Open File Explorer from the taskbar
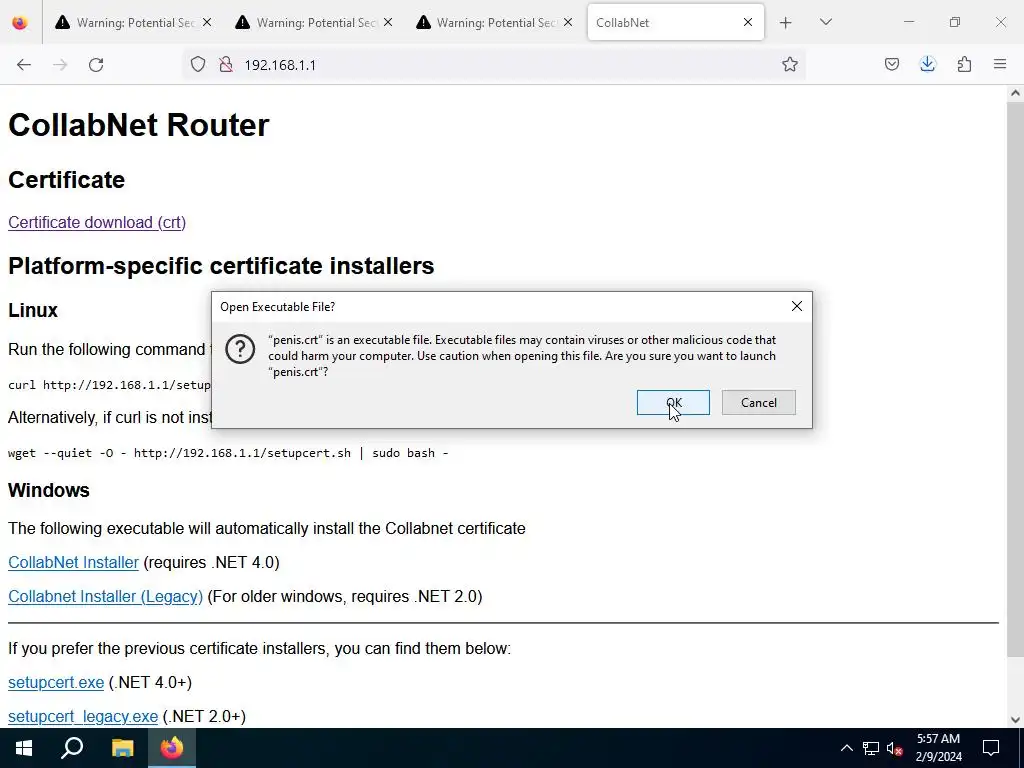This screenshot has height=768, width=1024. click(122, 748)
